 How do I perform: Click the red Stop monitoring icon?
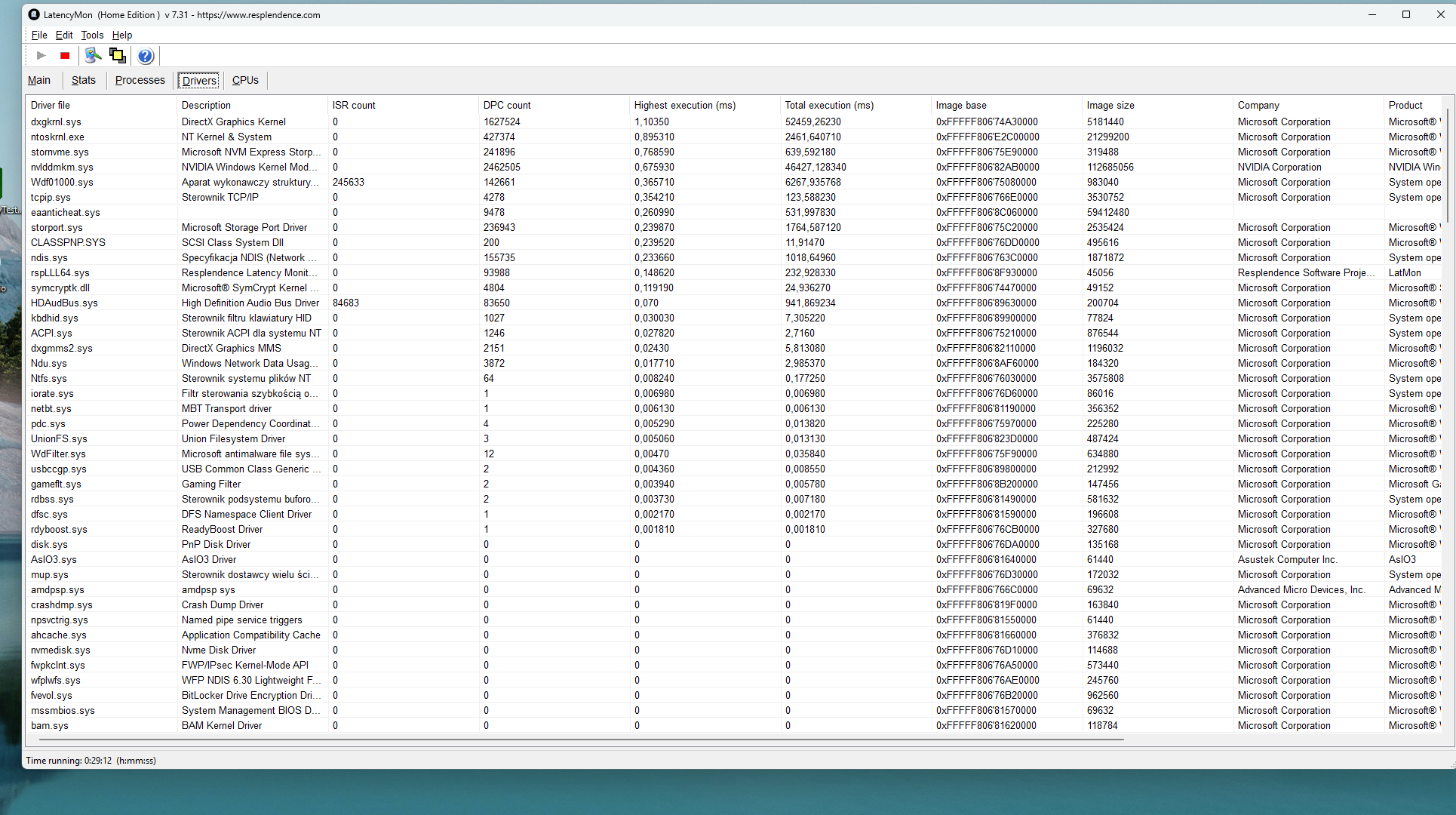(65, 56)
